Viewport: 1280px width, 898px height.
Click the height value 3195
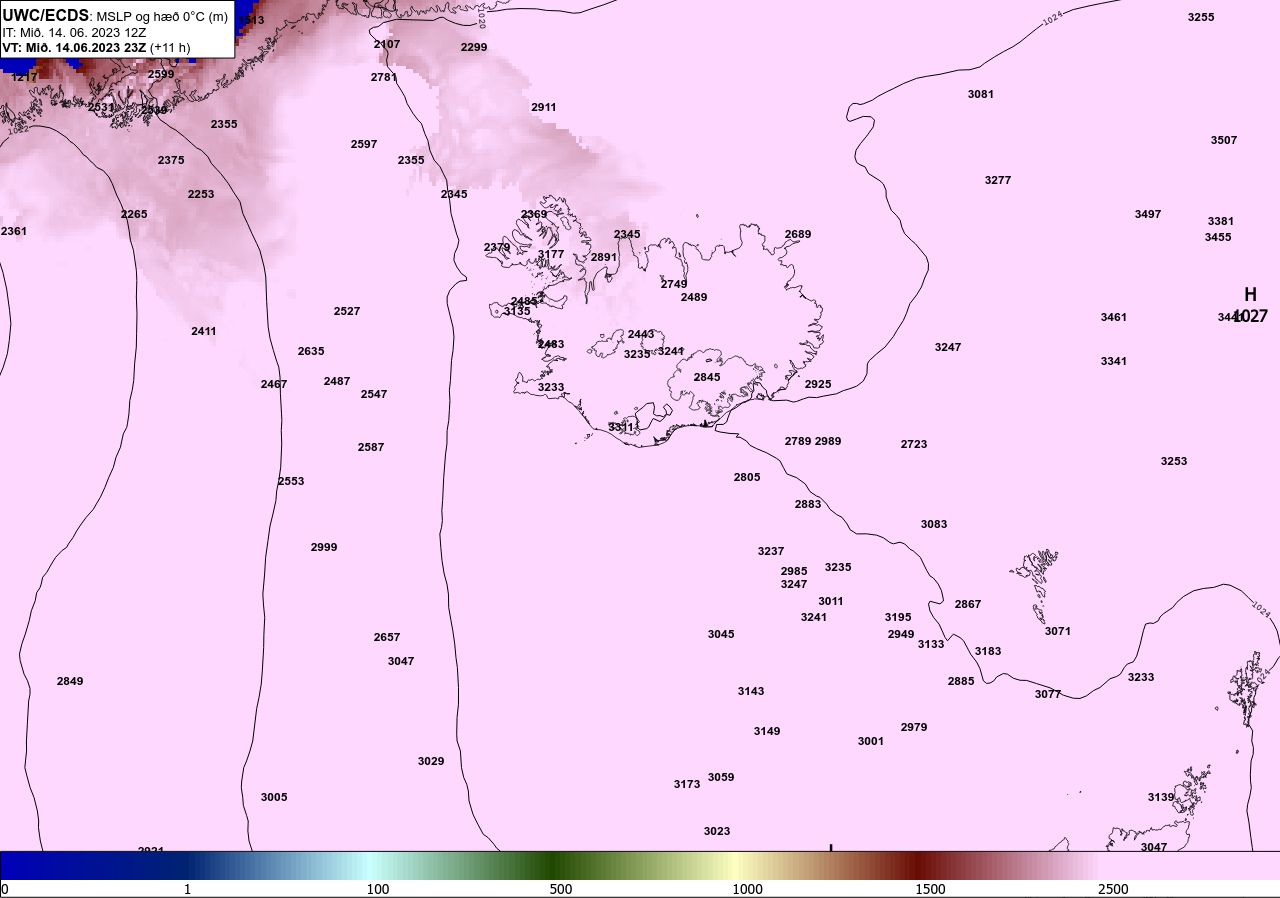[x=898, y=617]
